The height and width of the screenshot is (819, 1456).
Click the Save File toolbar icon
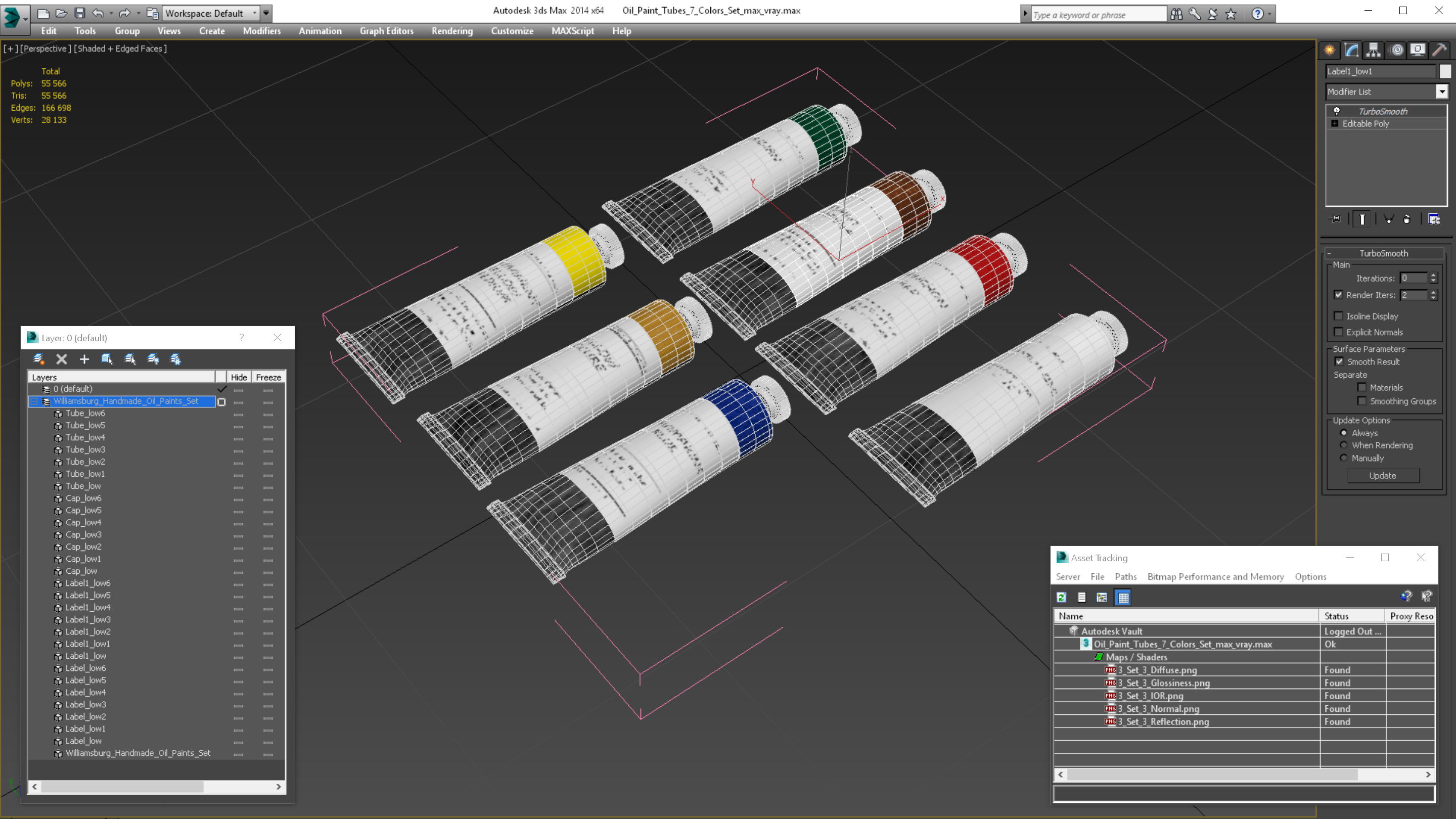point(80,13)
